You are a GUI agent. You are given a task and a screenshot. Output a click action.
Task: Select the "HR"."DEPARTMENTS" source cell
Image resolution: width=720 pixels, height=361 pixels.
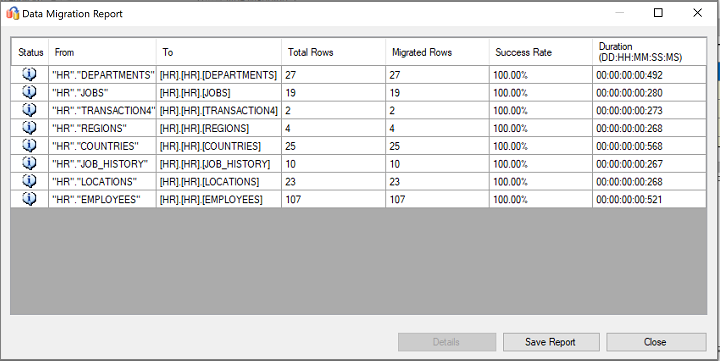point(102,75)
